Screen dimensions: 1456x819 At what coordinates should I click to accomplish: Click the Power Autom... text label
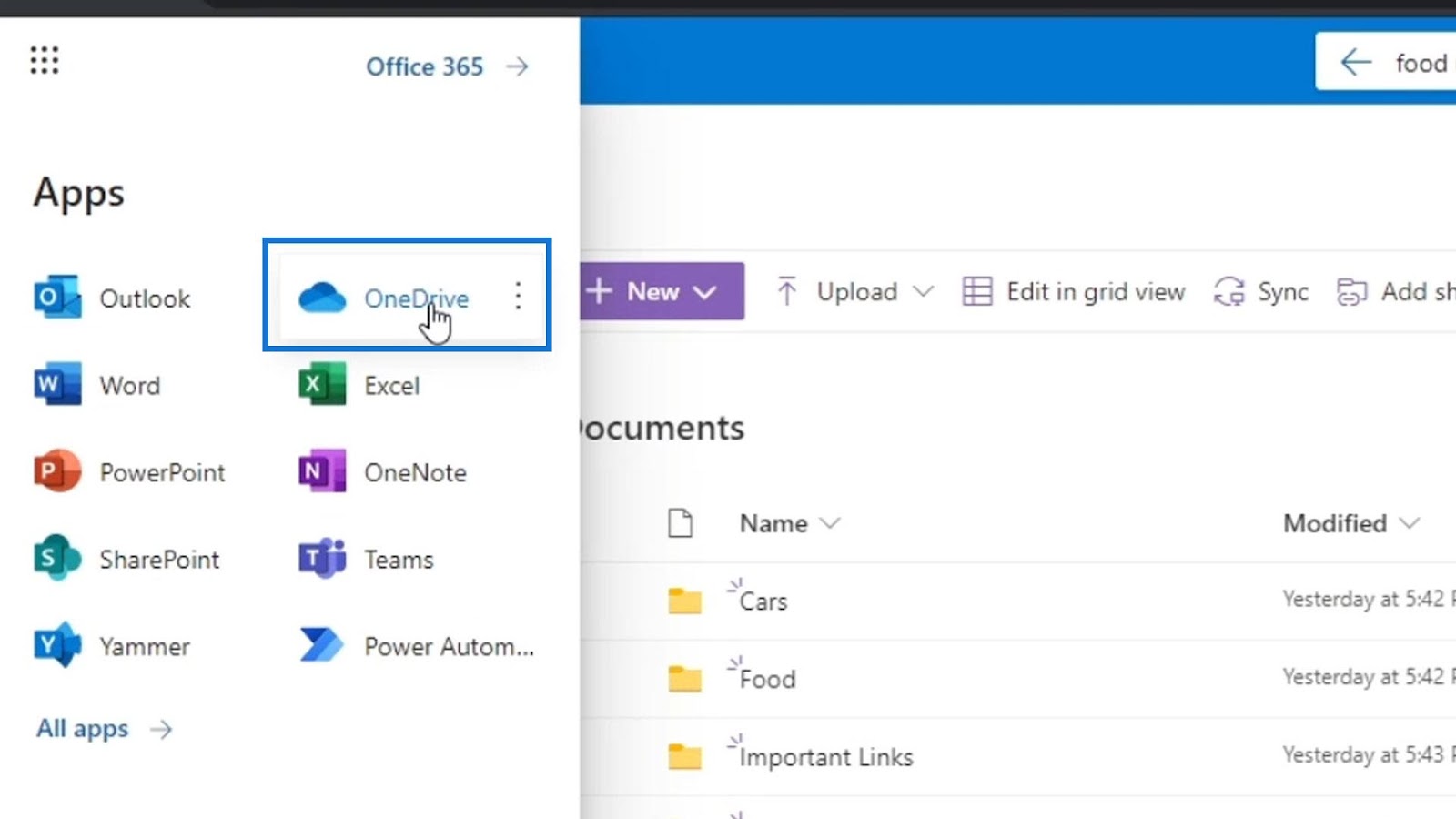[x=450, y=647]
